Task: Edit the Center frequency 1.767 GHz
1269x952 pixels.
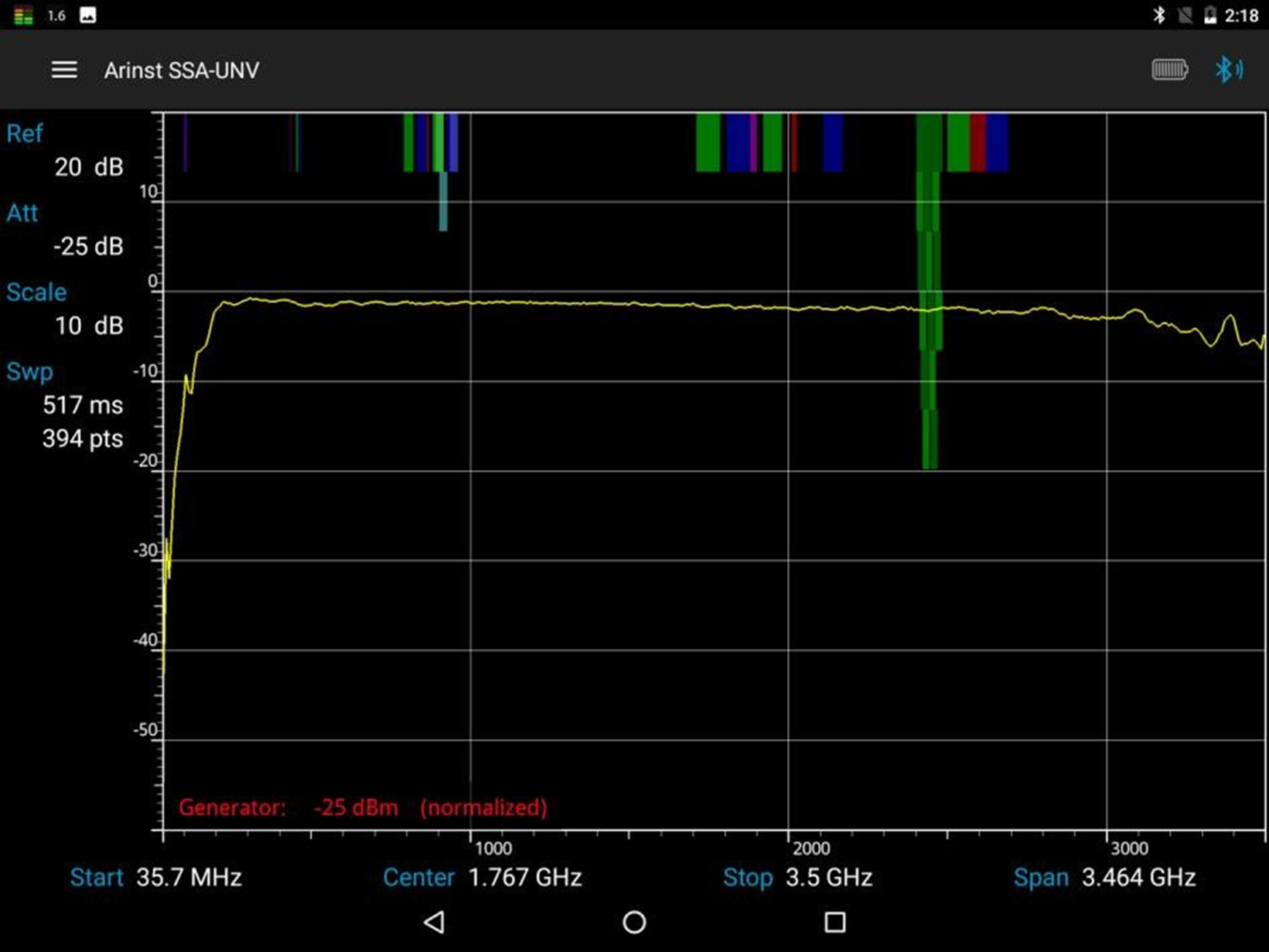Action: [524, 878]
